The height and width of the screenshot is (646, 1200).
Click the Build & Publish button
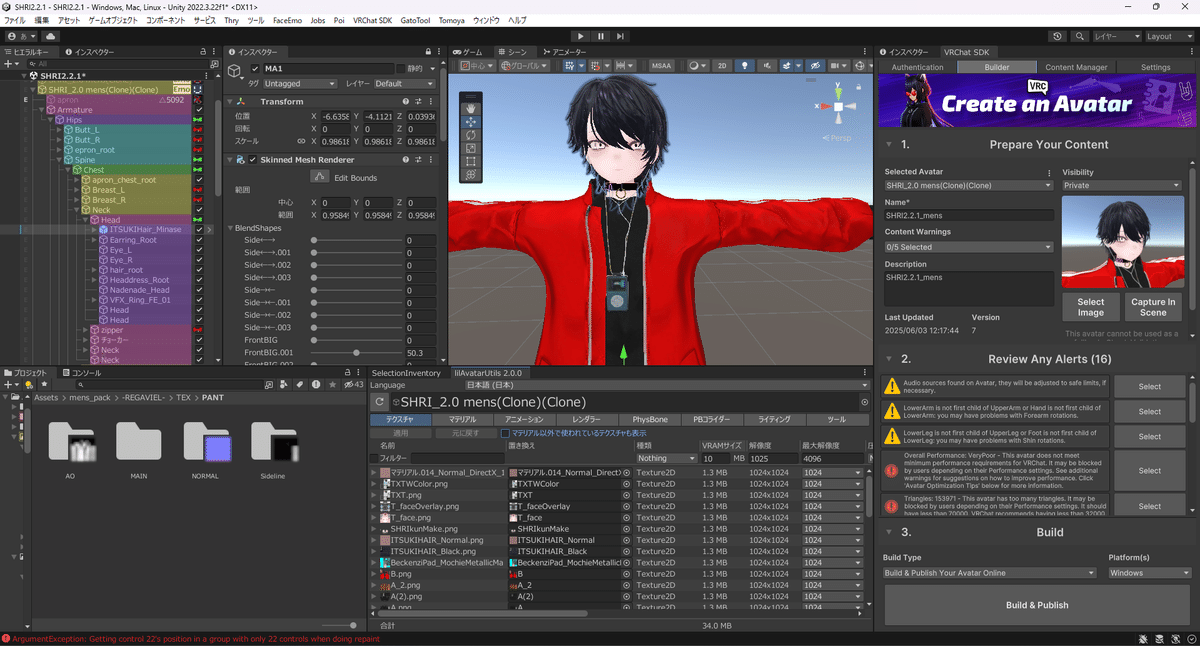1037,605
